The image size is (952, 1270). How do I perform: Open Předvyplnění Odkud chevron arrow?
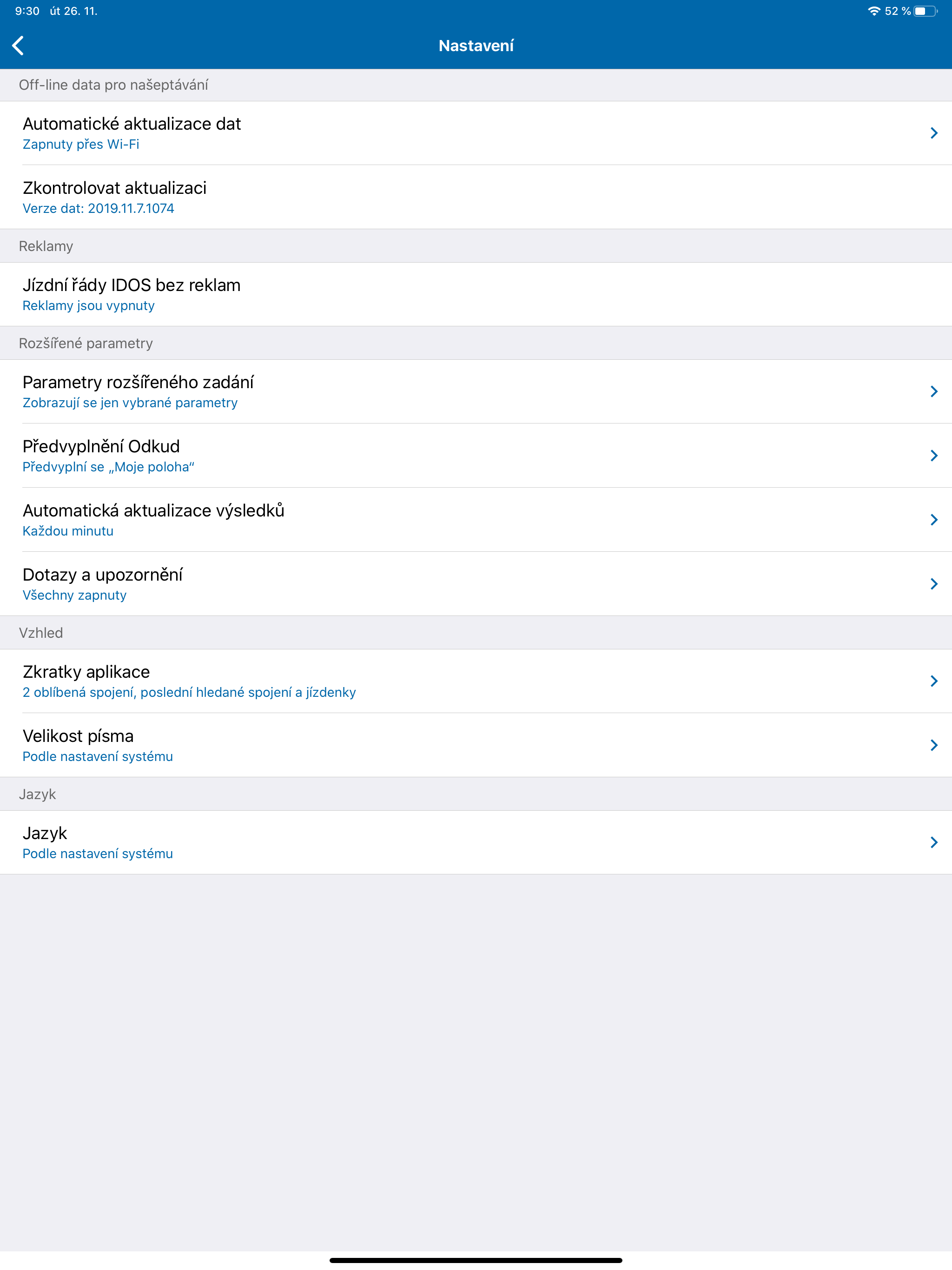[x=933, y=456]
